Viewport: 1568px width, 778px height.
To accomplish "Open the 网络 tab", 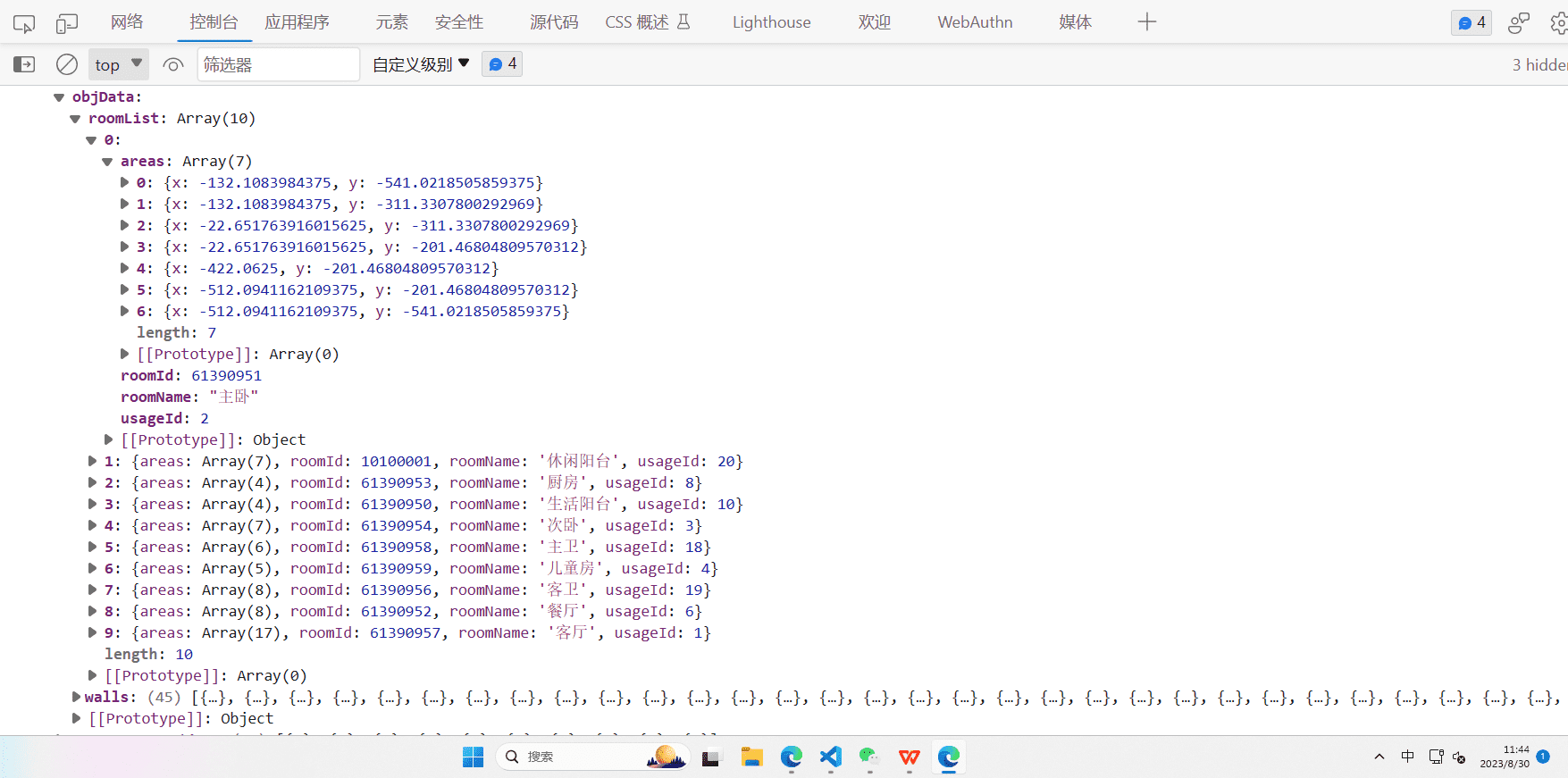I will 127,22.
